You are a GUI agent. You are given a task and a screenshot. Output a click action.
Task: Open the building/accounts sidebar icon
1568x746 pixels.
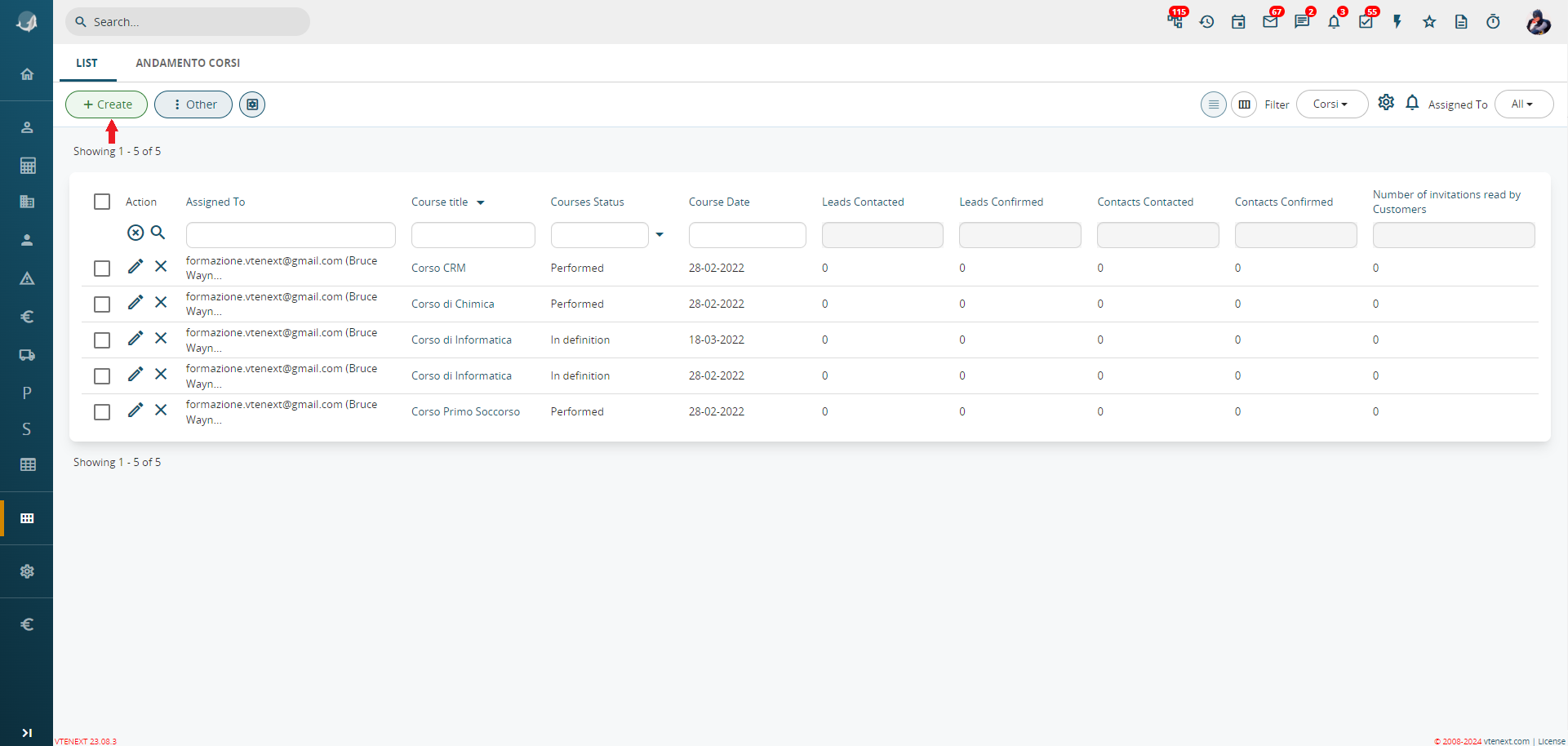point(27,202)
